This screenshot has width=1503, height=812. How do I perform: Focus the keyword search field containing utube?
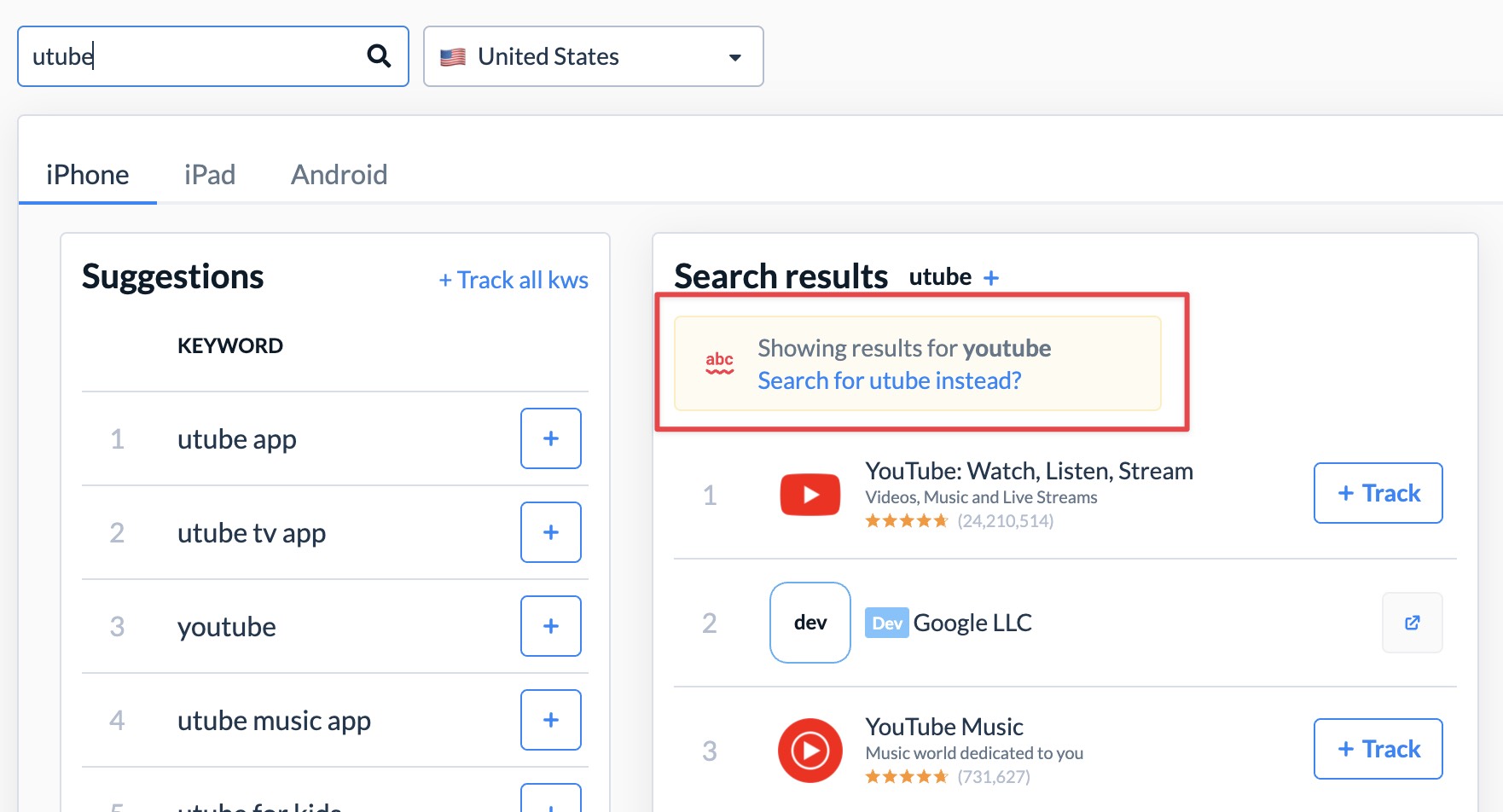tap(213, 56)
